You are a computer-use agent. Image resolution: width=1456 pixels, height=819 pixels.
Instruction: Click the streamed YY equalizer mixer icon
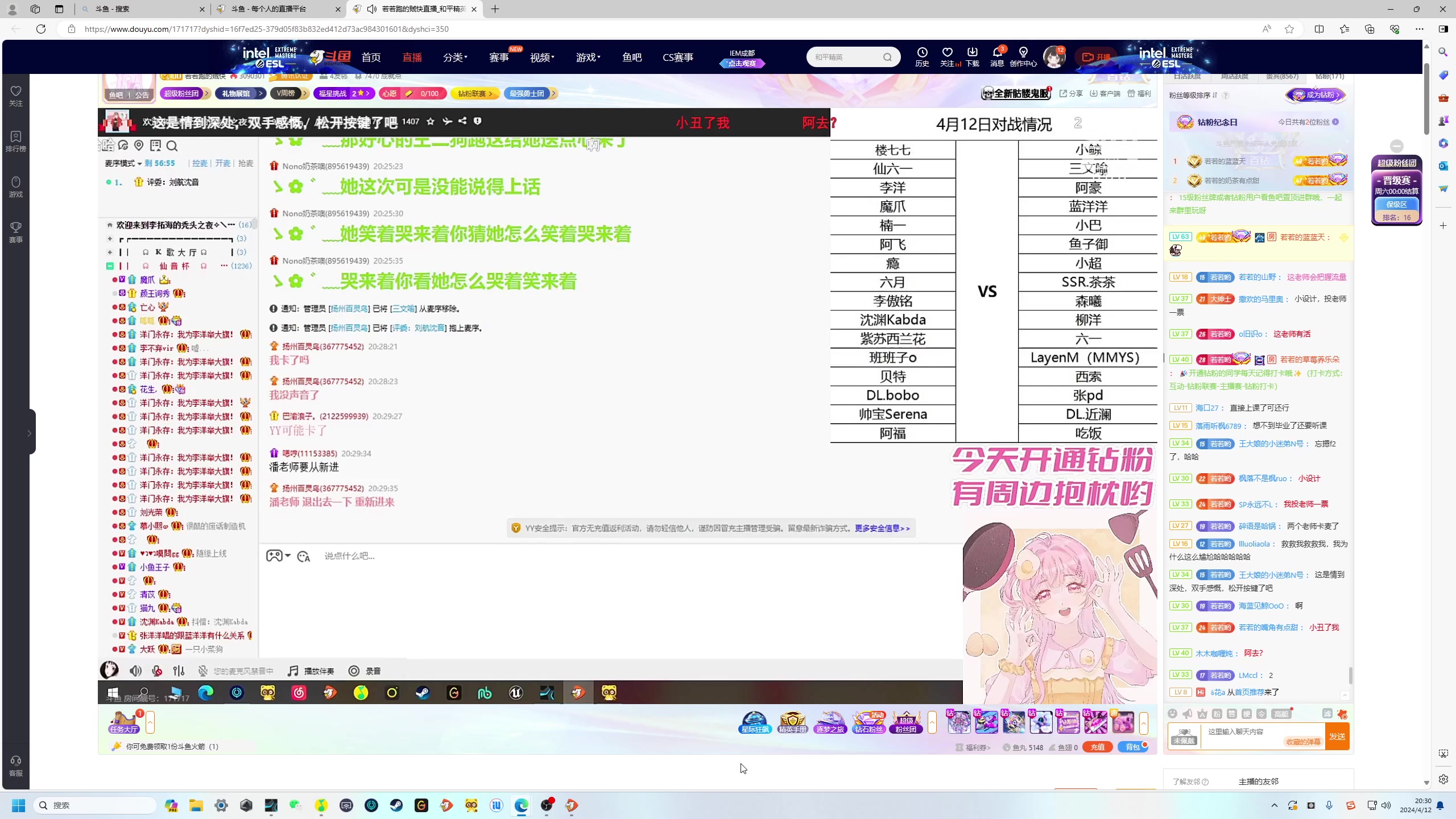click(179, 671)
